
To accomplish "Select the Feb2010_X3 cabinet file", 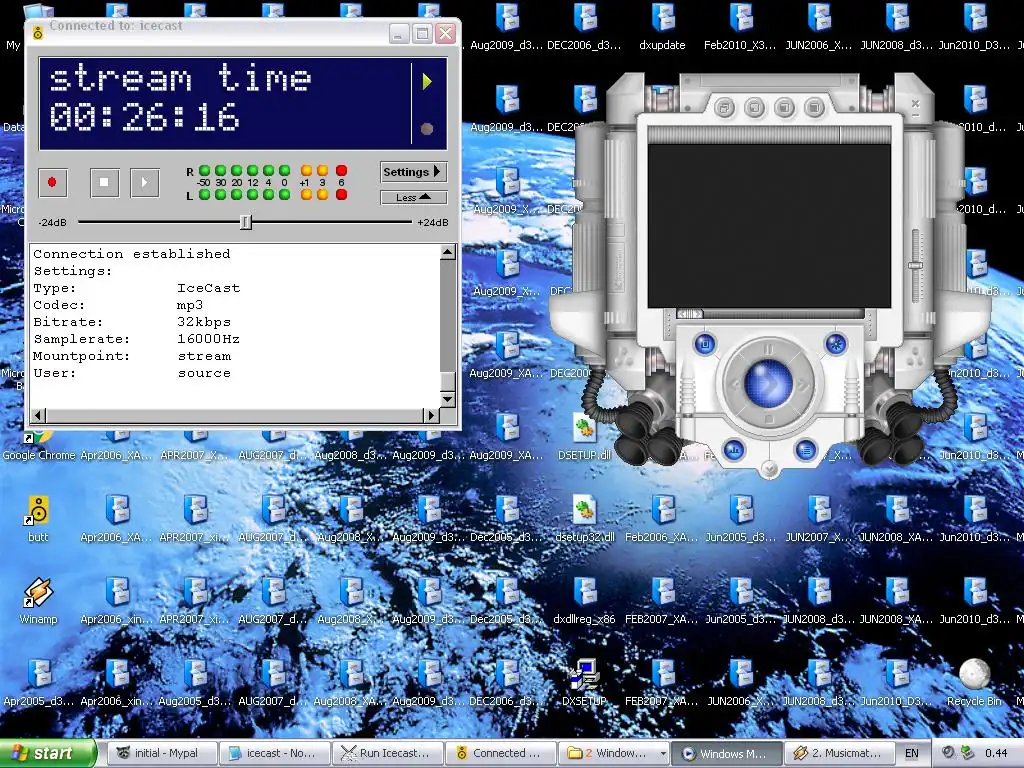I will tap(741, 27).
